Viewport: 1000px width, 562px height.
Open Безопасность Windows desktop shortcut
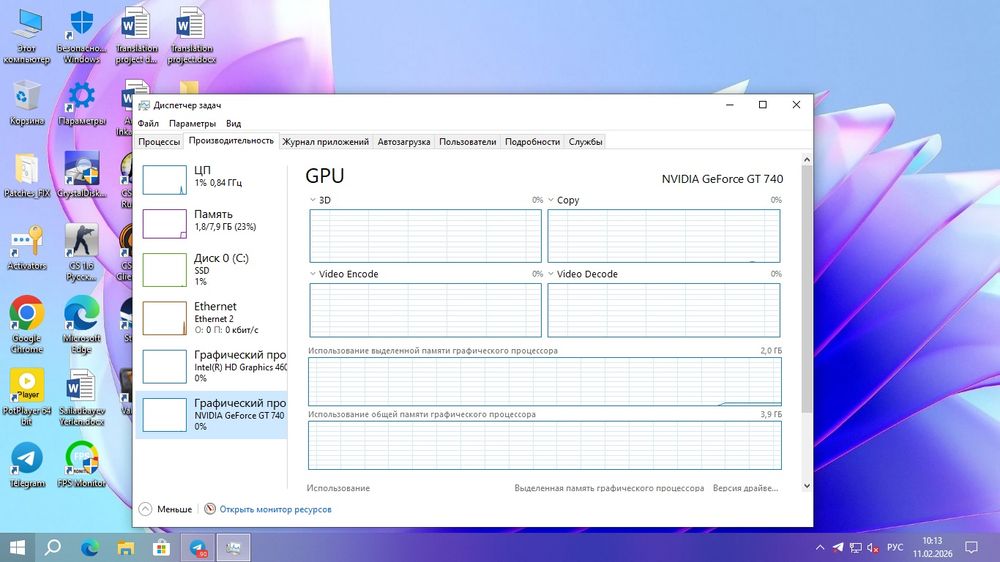coord(82,35)
